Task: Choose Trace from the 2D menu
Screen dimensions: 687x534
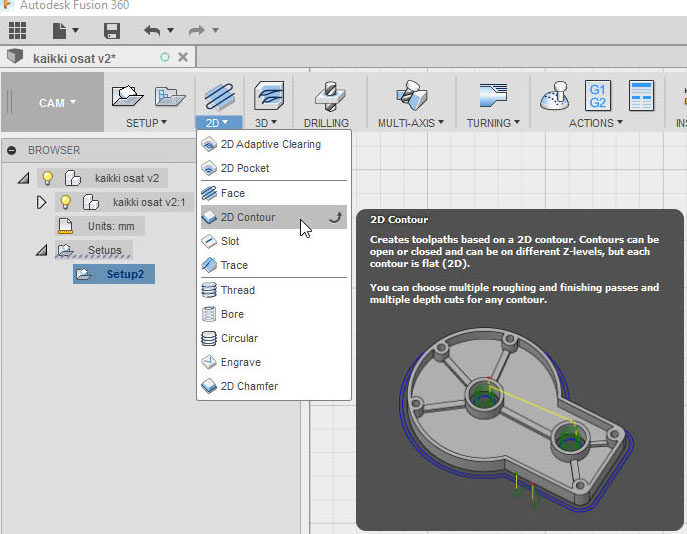Action: point(274,265)
